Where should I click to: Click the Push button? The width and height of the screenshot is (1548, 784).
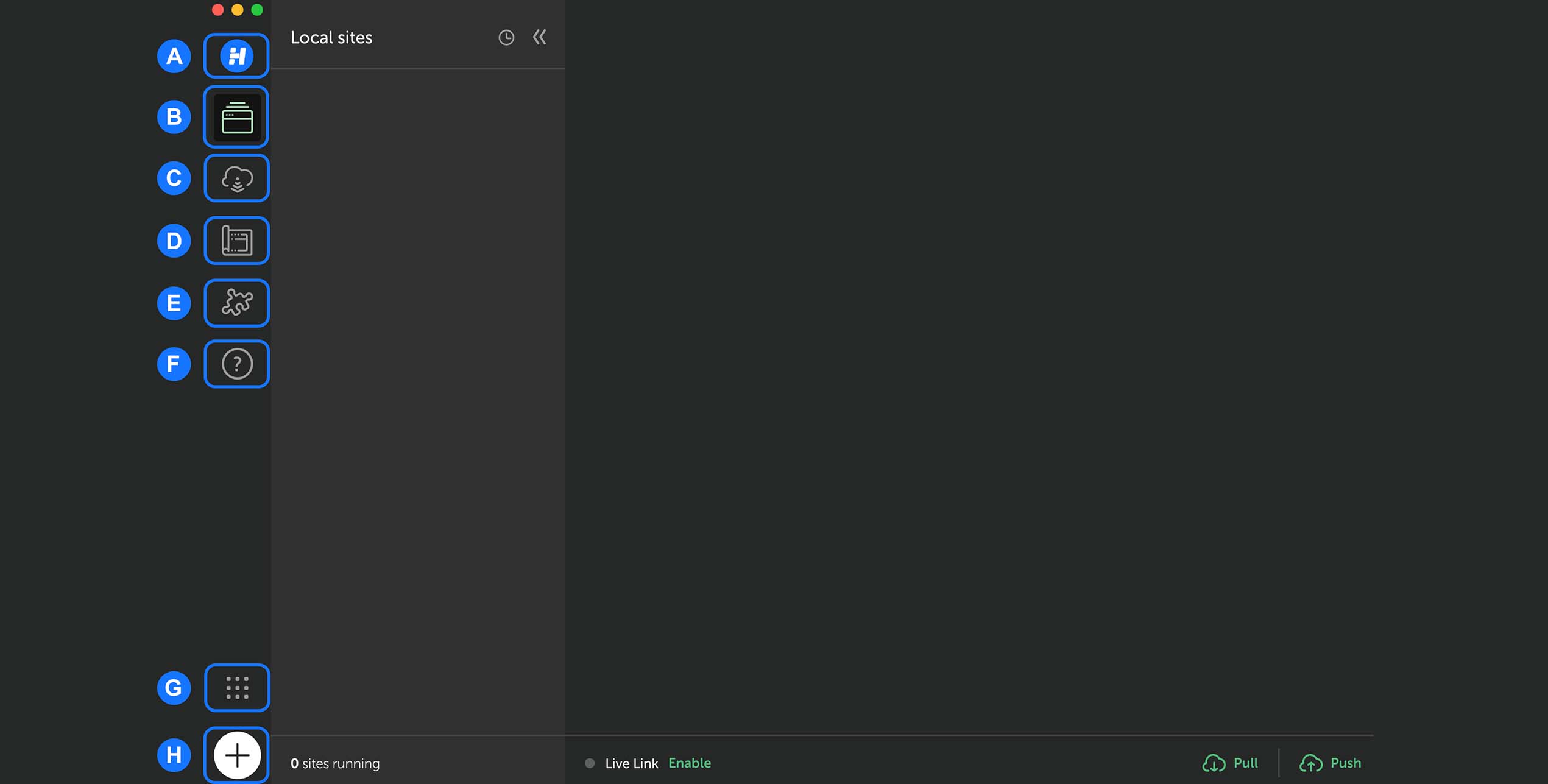pyautogui.click(x=1330, y=763)
